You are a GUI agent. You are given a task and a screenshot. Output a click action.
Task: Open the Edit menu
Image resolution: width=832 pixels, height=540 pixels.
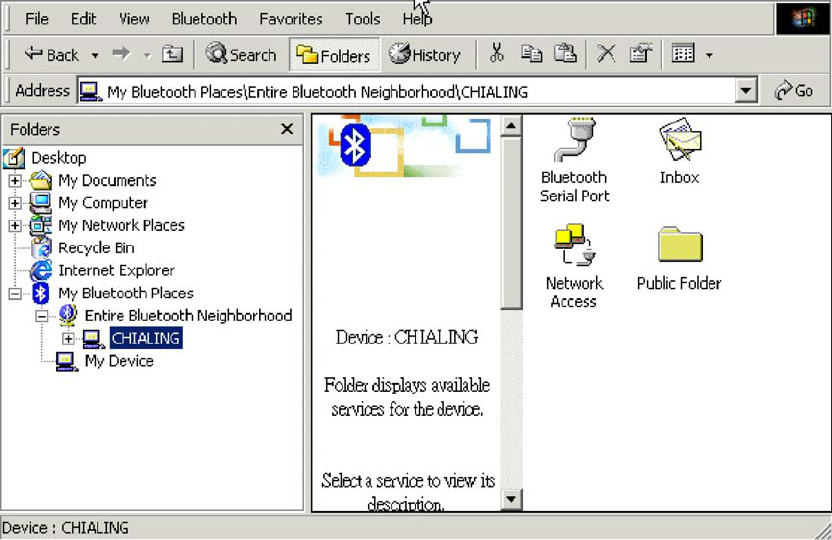pos(83,19)
